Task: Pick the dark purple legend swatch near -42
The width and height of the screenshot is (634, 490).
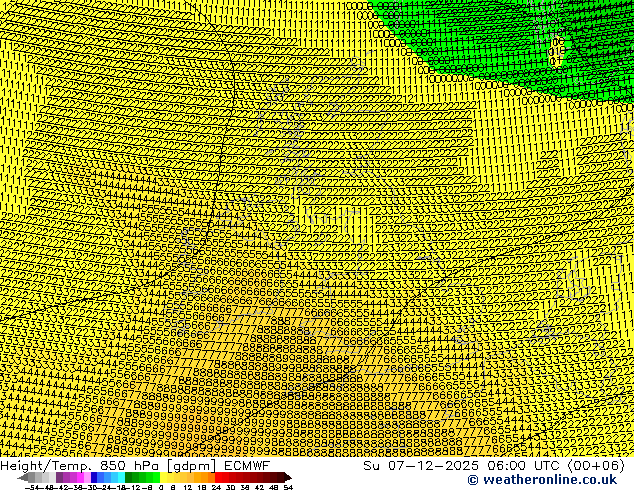Action: [59, 478]
